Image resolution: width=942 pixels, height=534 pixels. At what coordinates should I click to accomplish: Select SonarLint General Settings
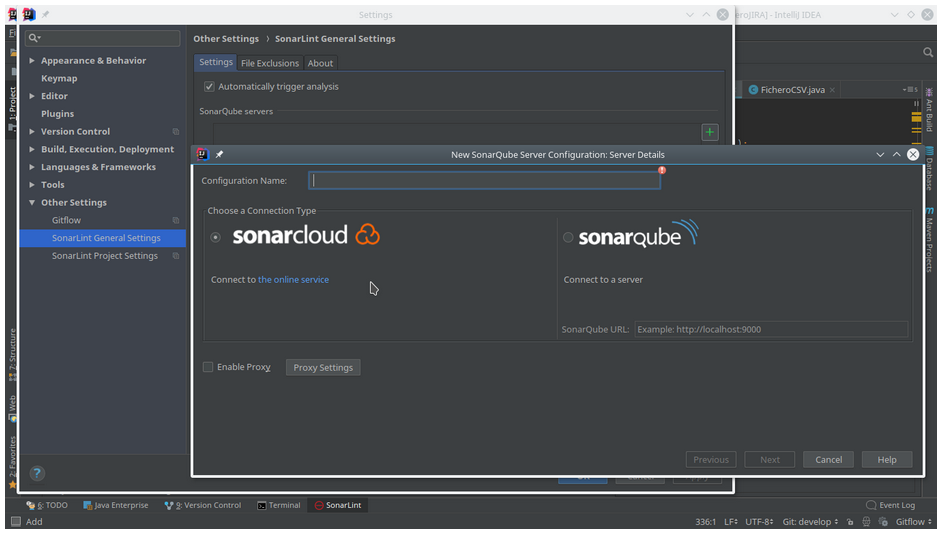point(103,238)
